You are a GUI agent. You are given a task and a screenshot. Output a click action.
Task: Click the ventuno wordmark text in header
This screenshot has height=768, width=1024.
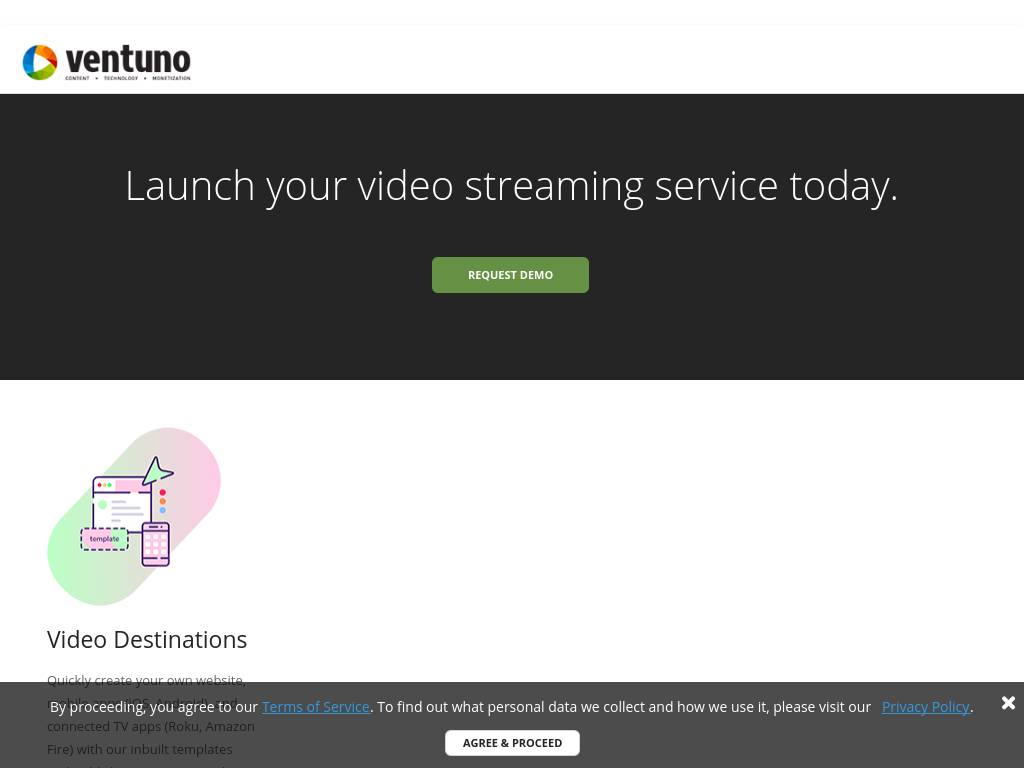(127, 58)
